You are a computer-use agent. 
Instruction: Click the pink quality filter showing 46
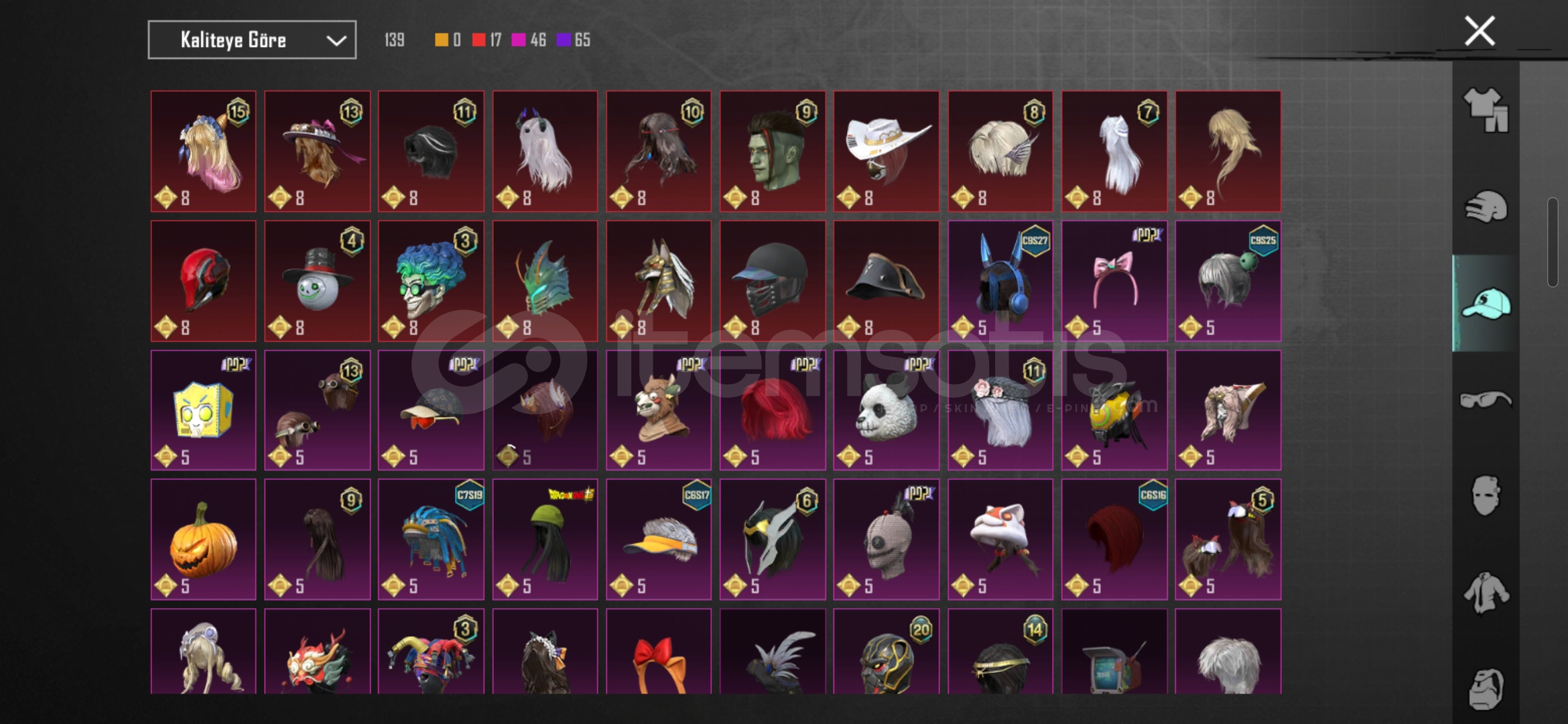pos(529,40)
